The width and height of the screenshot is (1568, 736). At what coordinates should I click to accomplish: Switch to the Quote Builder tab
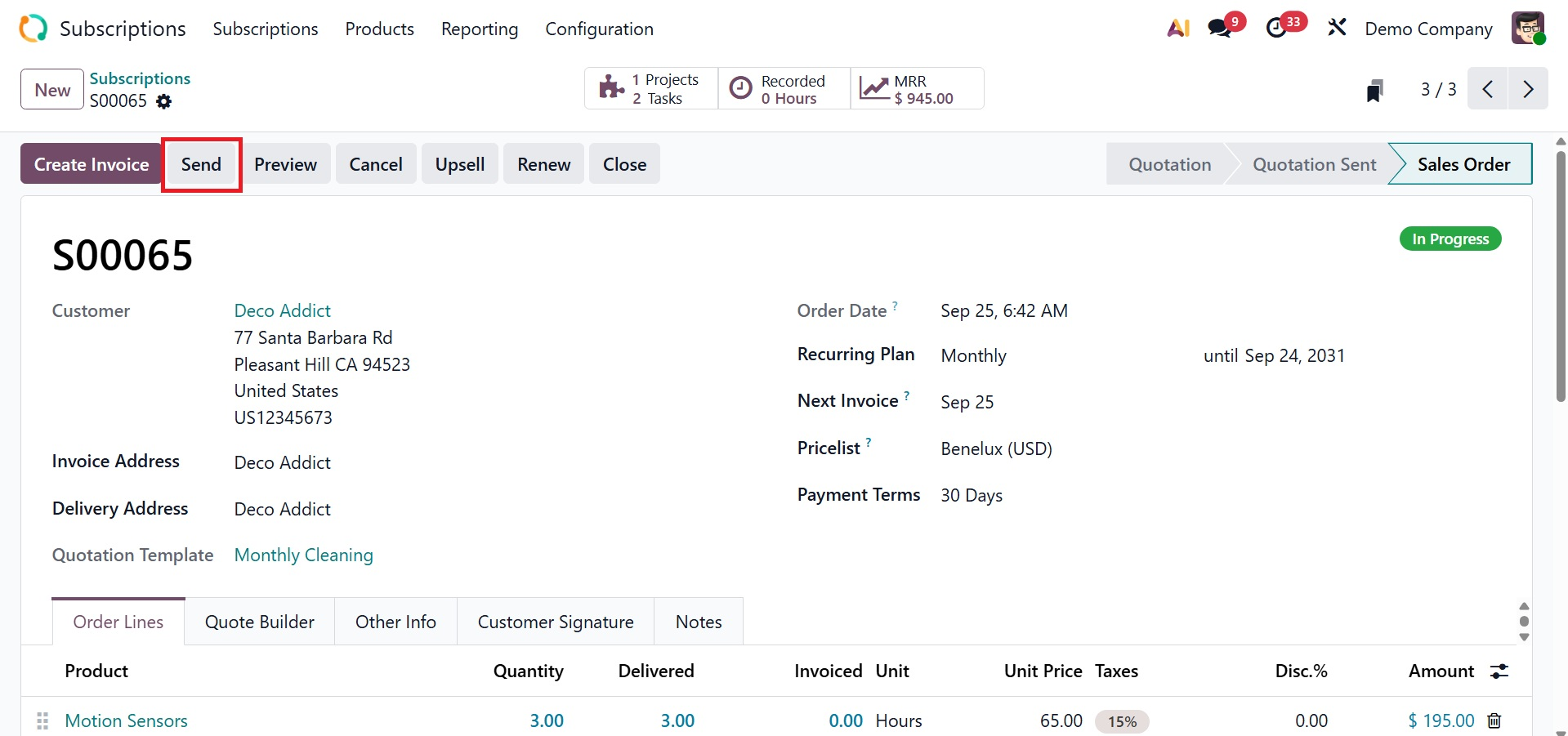(260, 622)
